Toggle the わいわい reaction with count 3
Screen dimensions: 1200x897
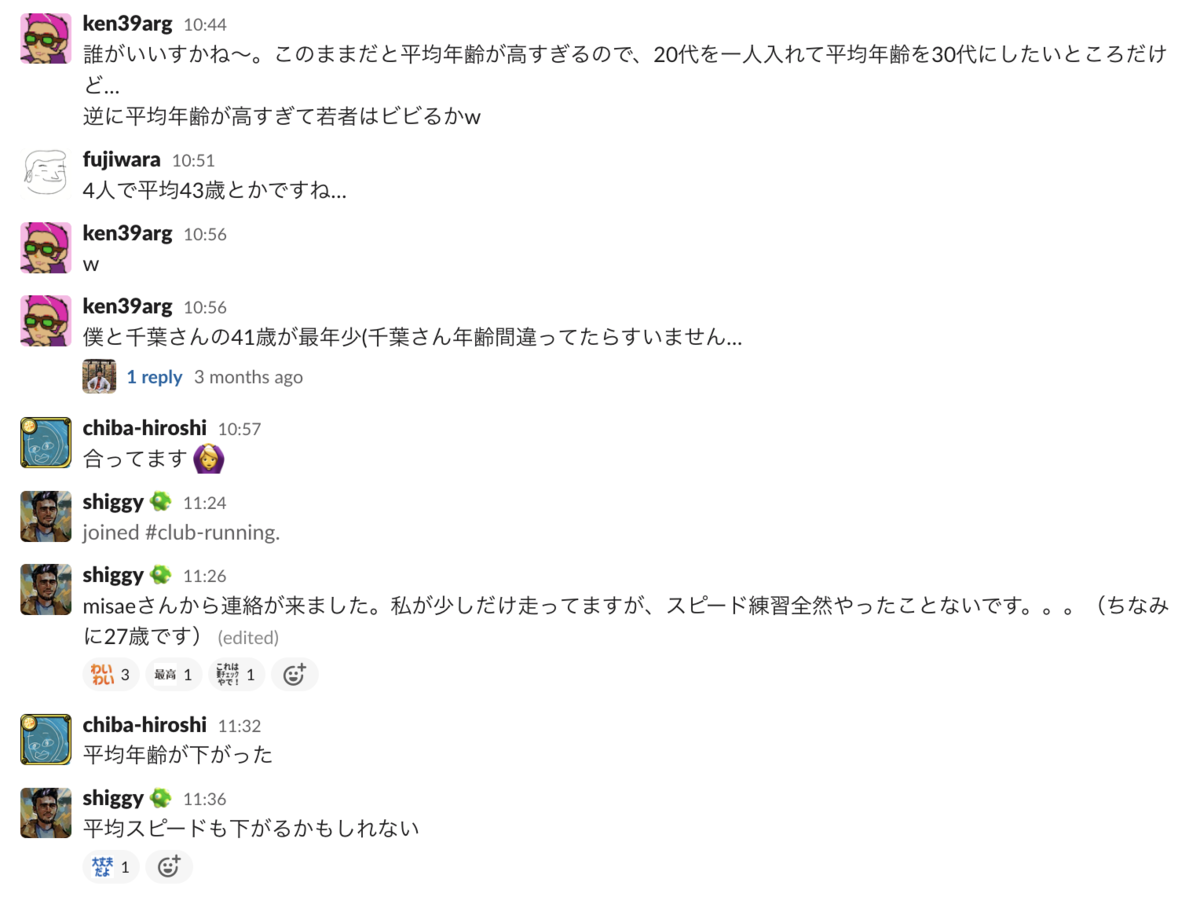111,675
